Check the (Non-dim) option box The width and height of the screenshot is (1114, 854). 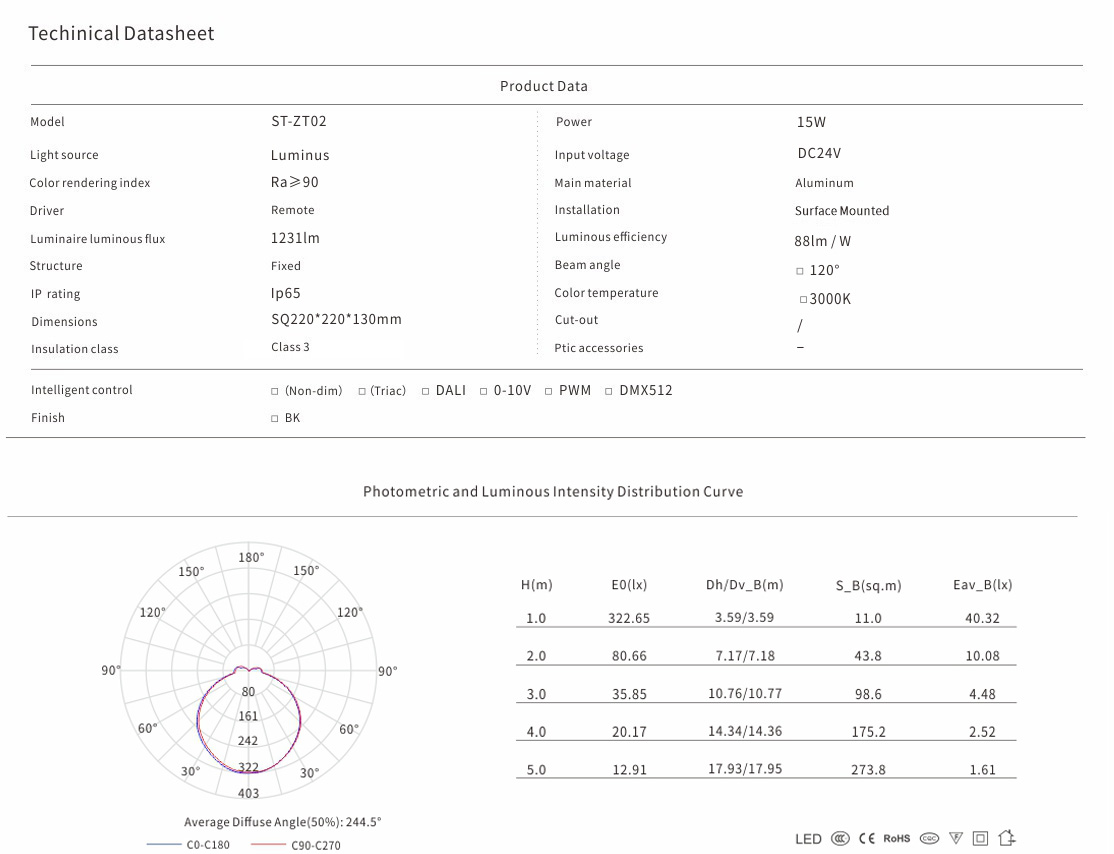point(275,391)
